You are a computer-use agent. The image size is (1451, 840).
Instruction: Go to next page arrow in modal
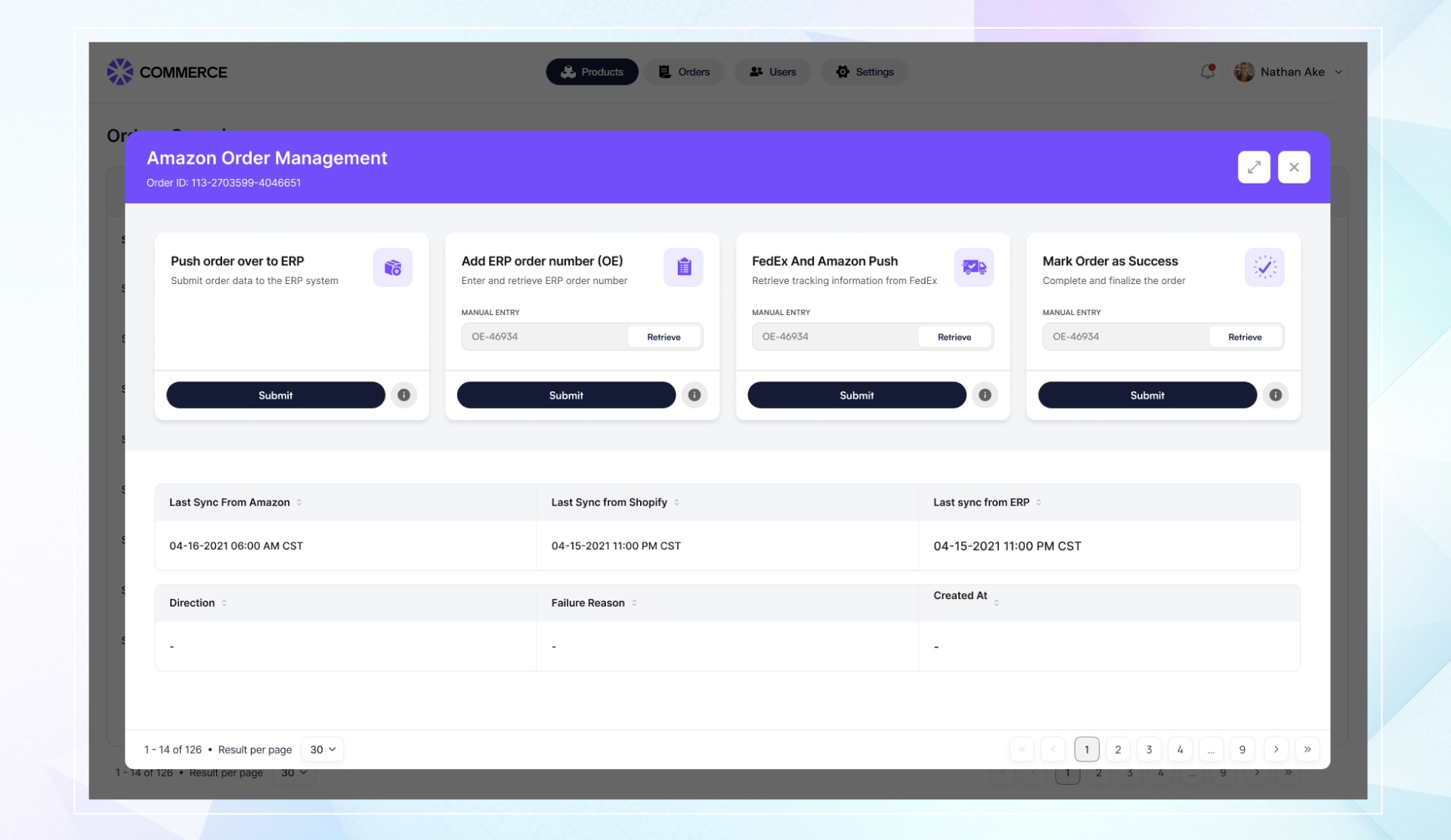click(x=1276, y=749)
